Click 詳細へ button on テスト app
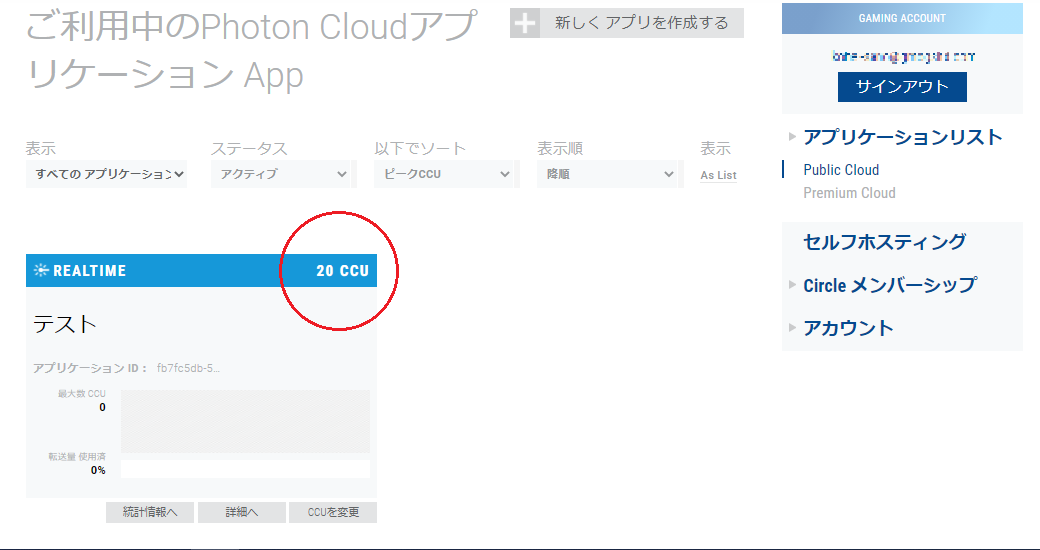 coord(241,512)
